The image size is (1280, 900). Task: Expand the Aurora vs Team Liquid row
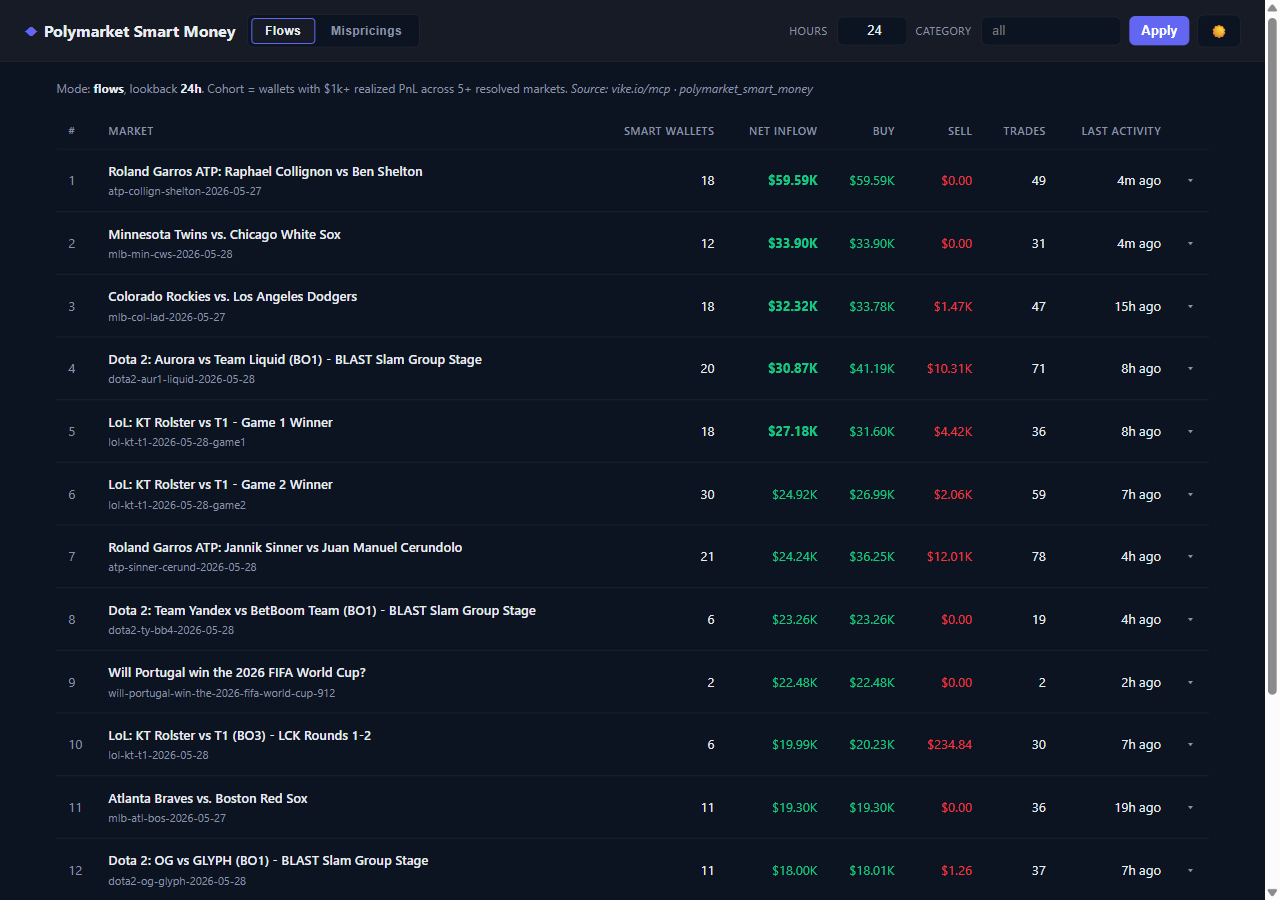point(1190,369)
